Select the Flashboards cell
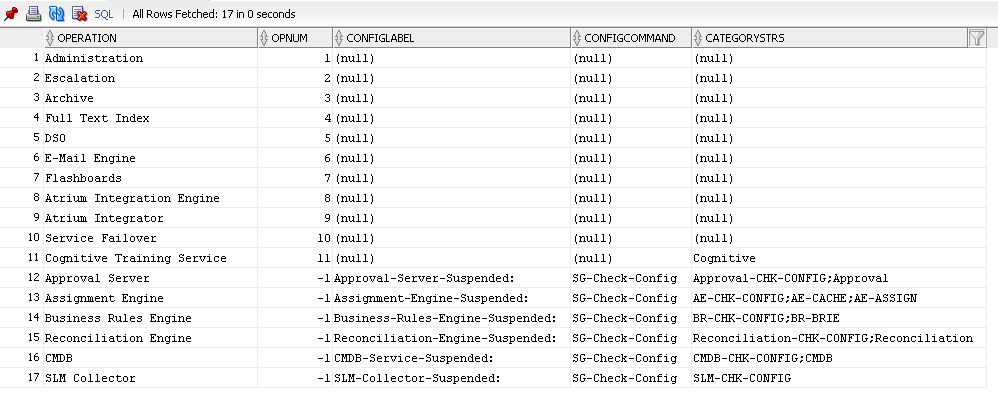 click(x=151, y=178)
